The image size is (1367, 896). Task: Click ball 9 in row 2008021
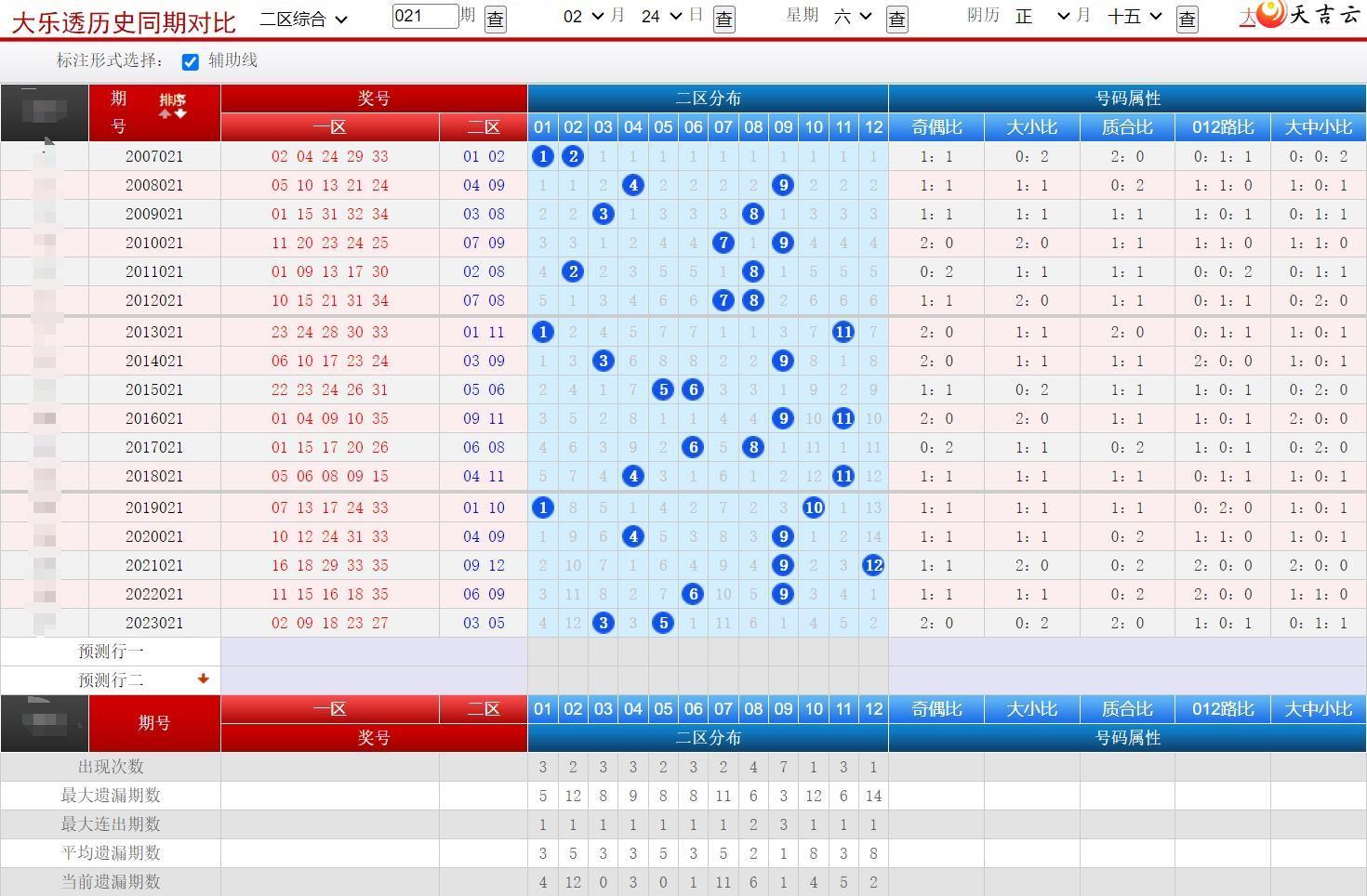[783, 185]
